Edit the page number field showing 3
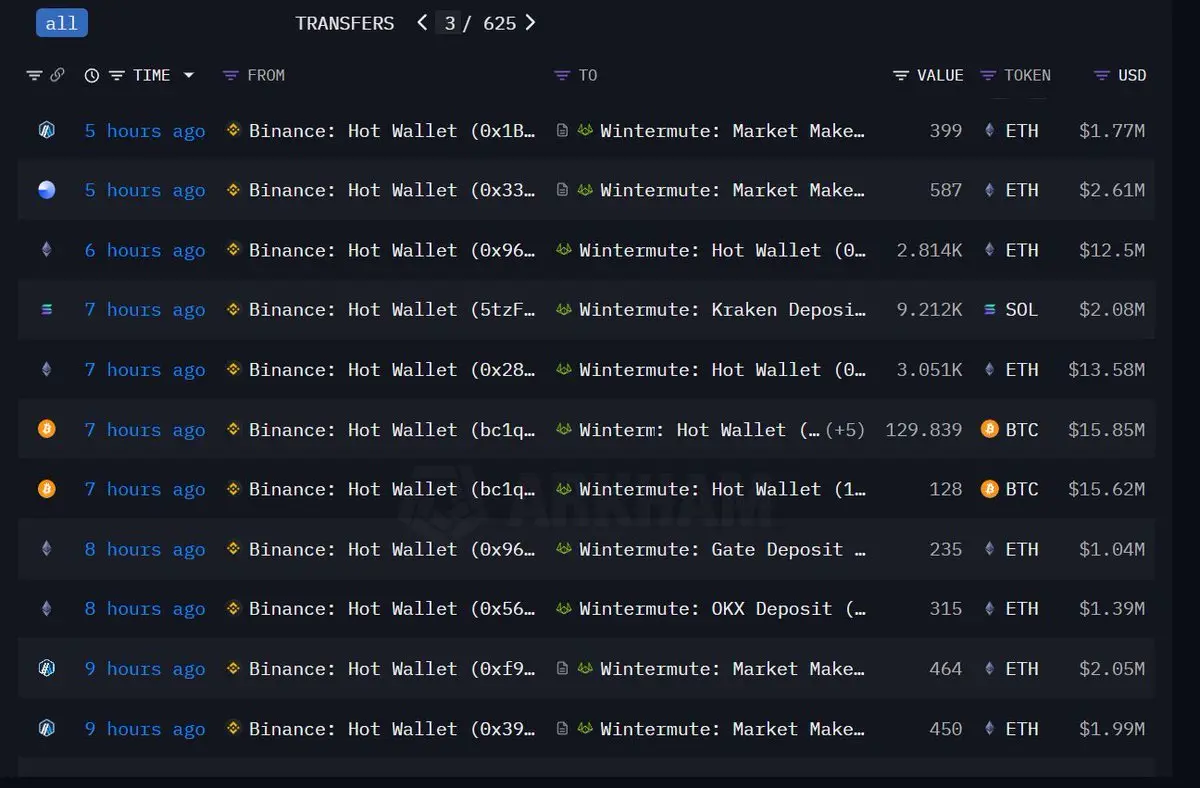 450,23
